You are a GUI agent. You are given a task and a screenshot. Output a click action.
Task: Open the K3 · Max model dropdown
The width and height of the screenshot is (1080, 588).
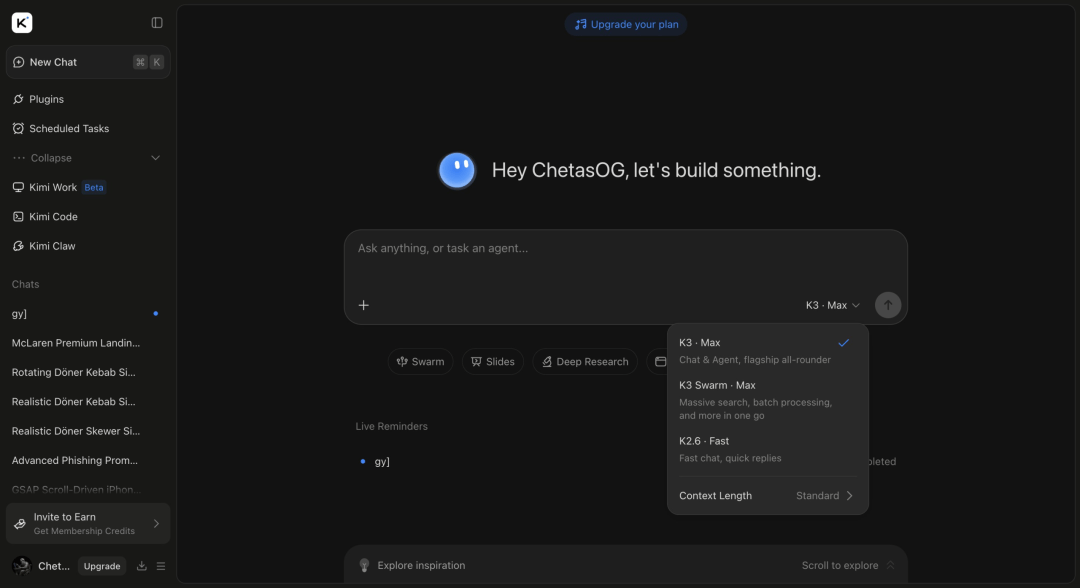pyautogui.click(x=833, y=305)
